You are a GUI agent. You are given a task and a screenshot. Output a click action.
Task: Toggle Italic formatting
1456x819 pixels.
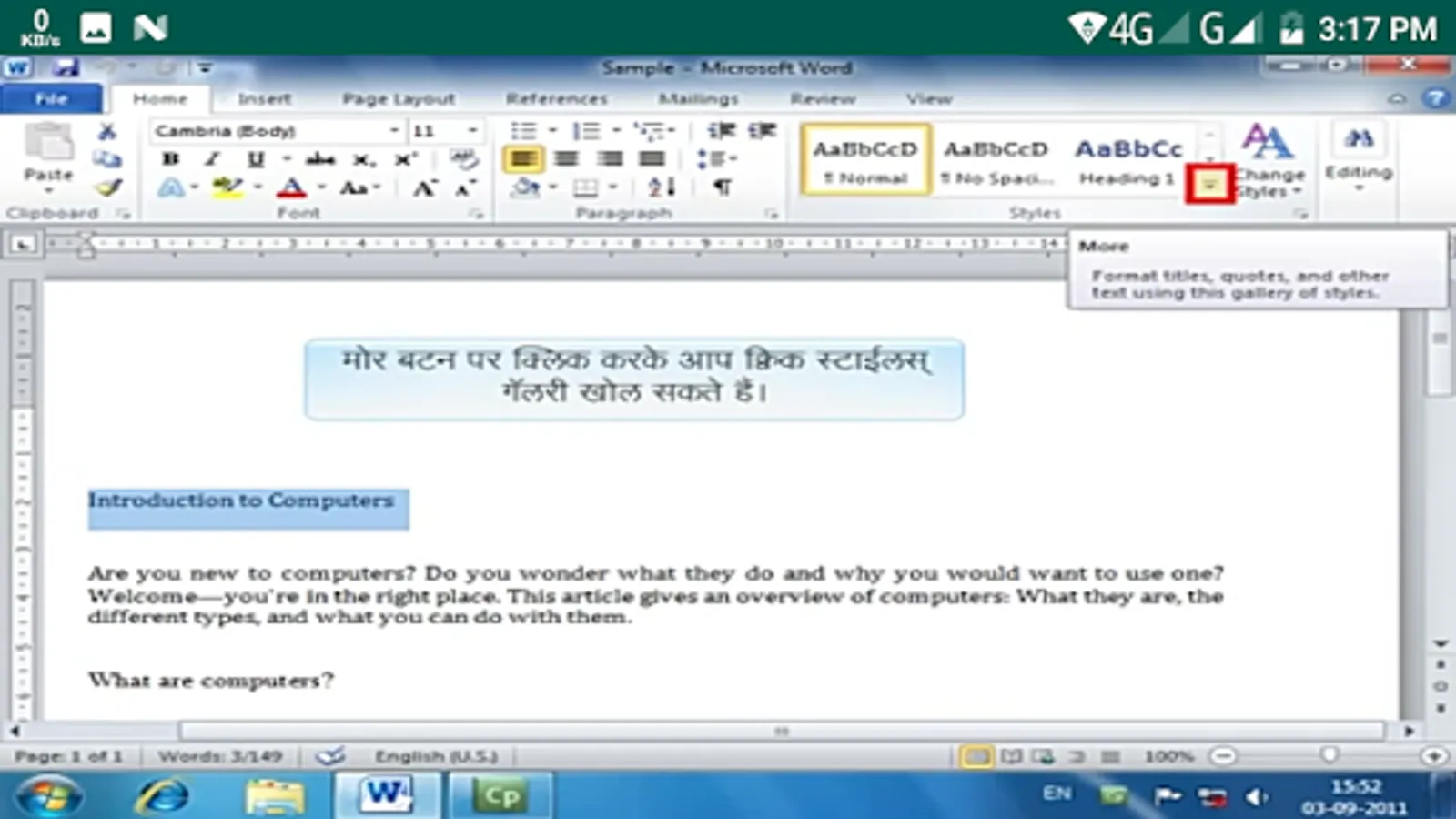coord(212,159)
